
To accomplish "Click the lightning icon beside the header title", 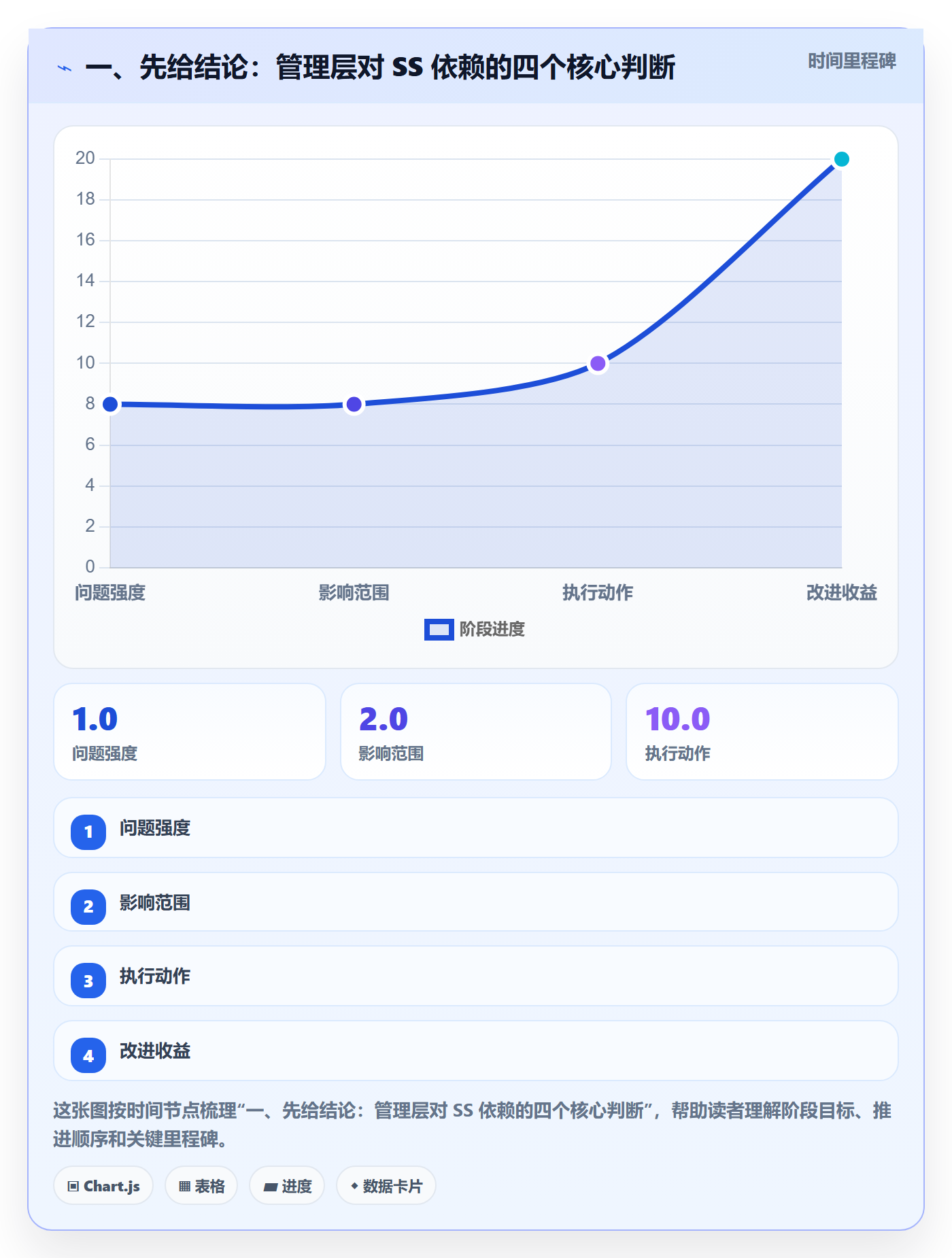I will pos(65,68).
